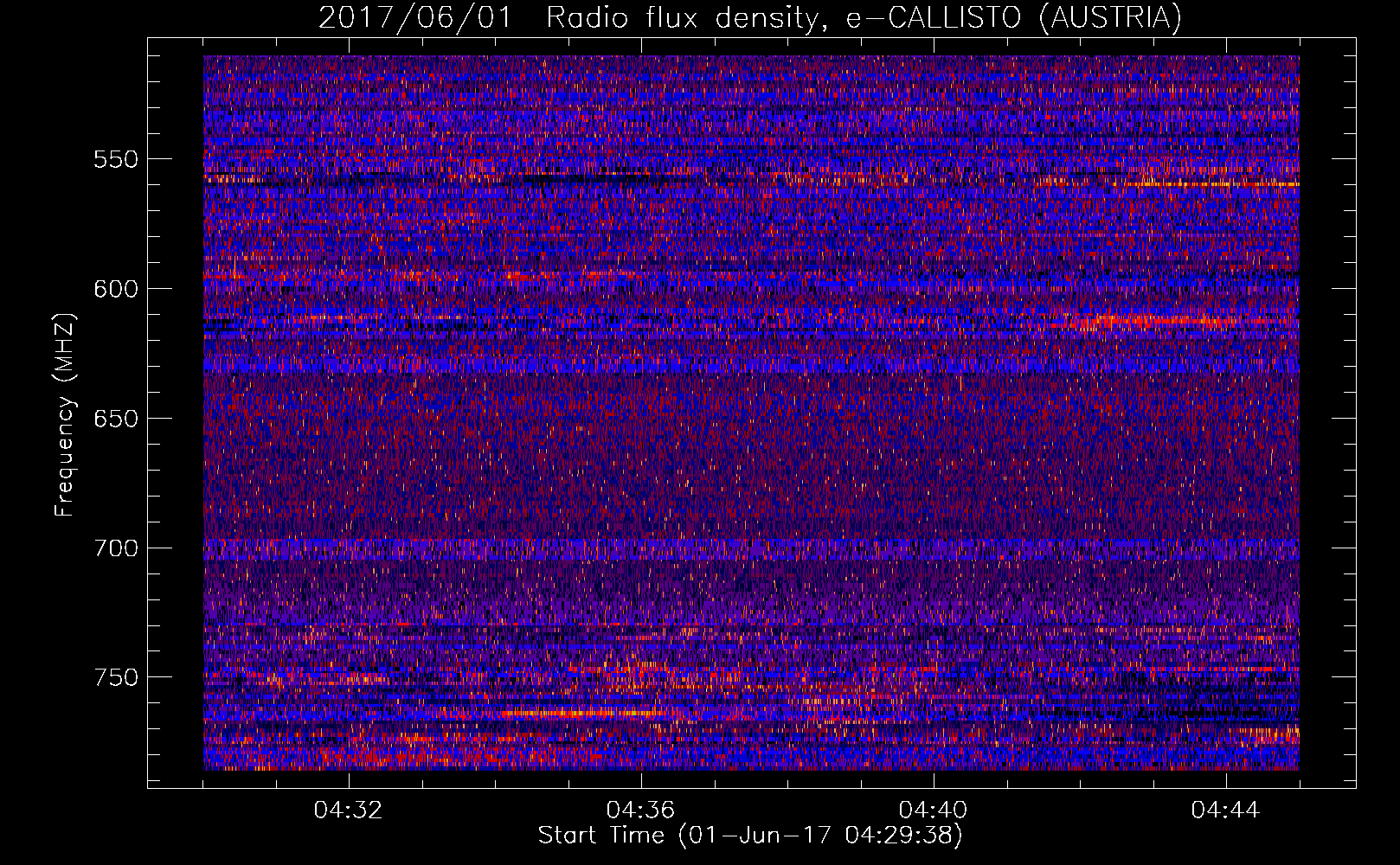Click the 04:44 time tick label
The width and height of the screenshot is (1400, 865).
[1225, 811]
